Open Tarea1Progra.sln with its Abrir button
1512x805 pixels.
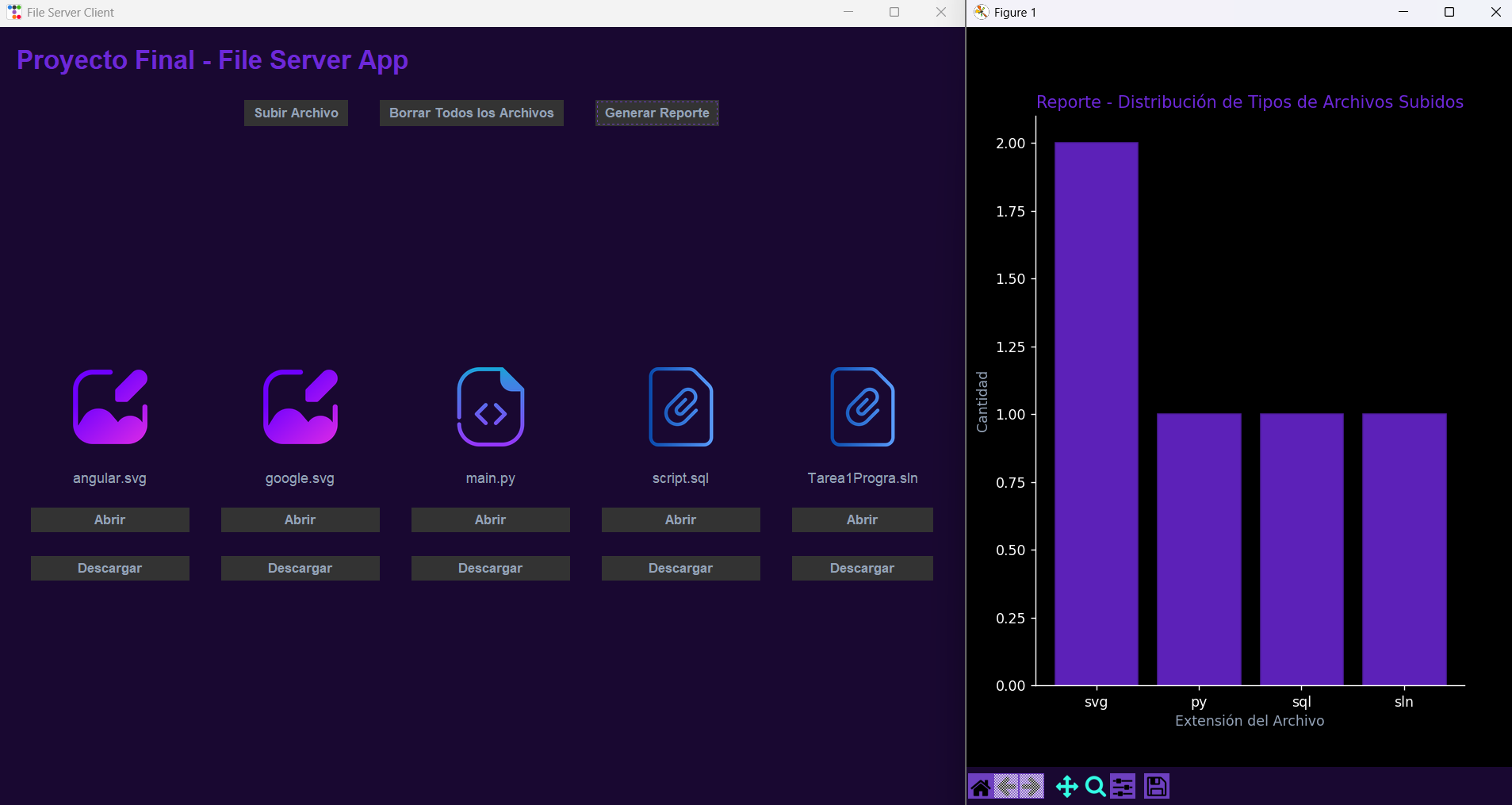point(863,519)
